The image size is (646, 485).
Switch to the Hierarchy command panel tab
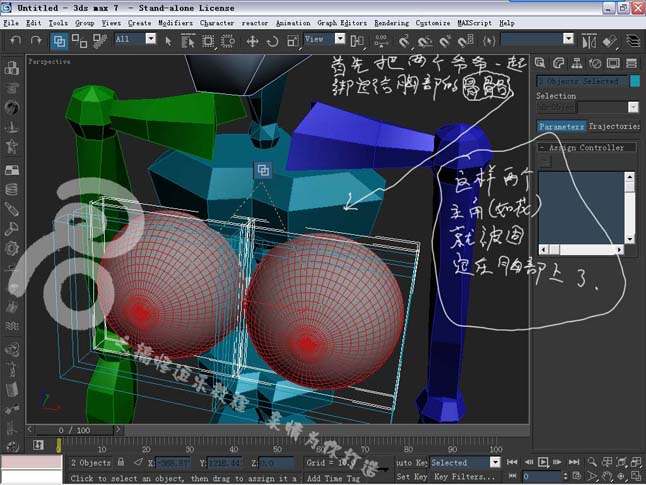(577, 63)
